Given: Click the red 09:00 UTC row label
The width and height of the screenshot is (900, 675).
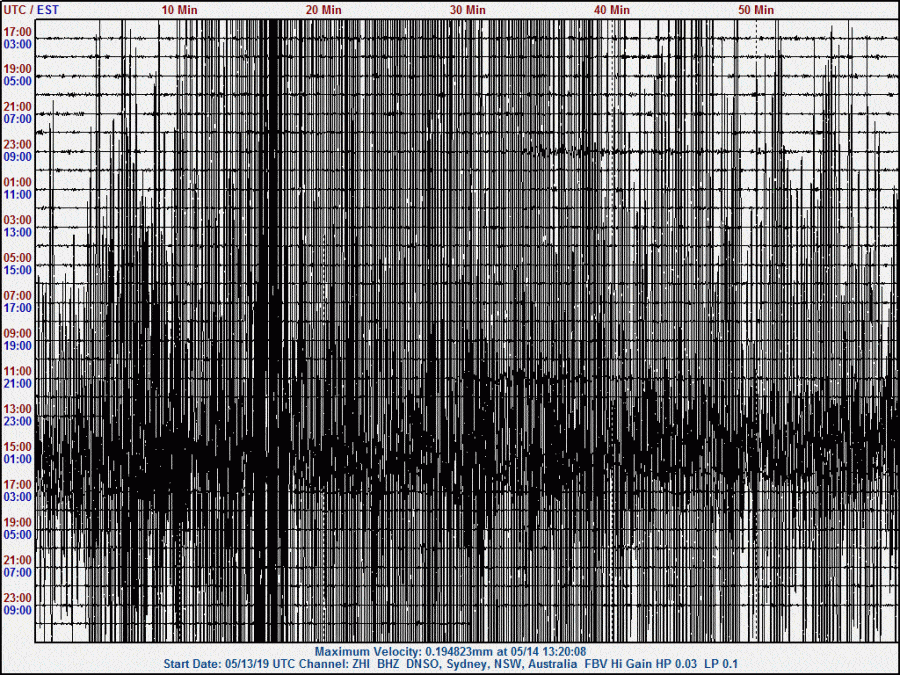Looking at the screenshot, I should [18, 333].
